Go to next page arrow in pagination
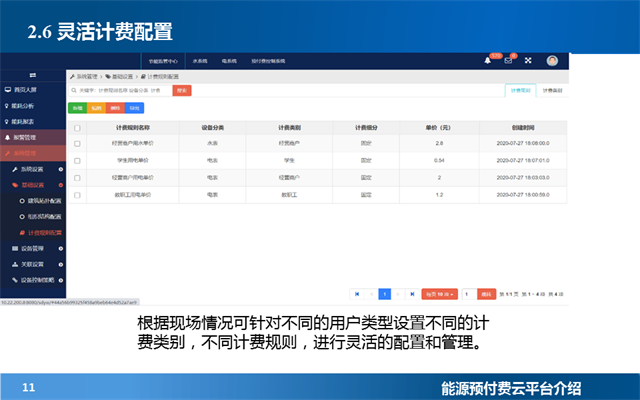Viewport: 640px width, 400px height. click(398, 294)
